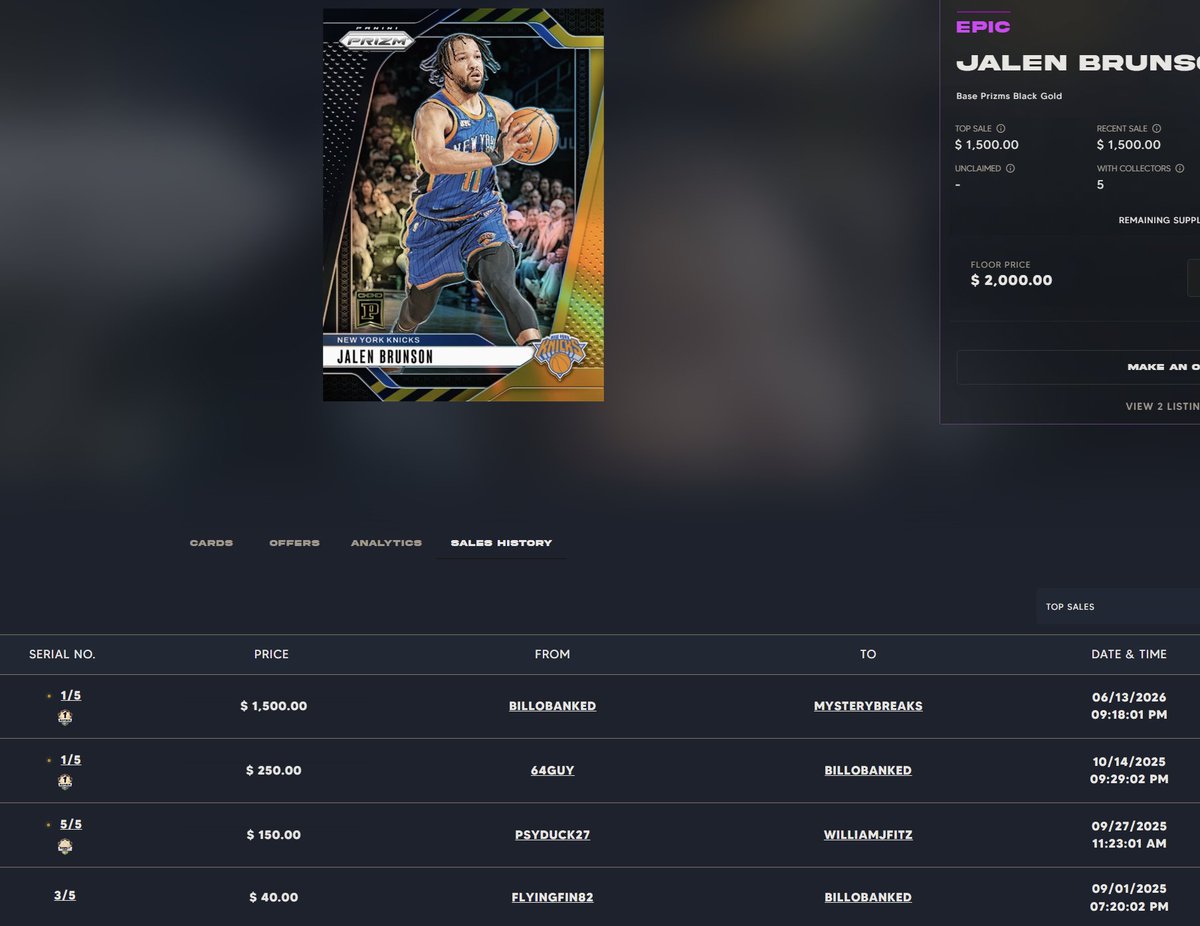Click the JALEN BRUNSON title heading
Screen dimensions: 1200x926
(x=1078, y=63)
